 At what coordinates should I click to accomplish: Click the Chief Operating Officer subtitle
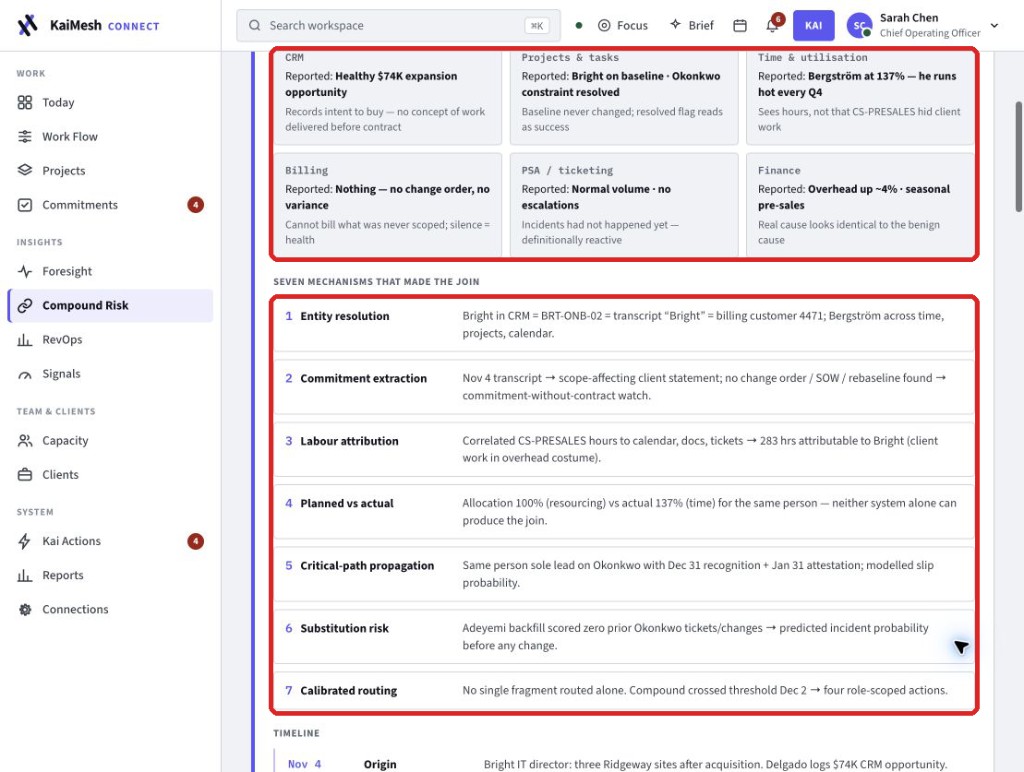point(930,33)
